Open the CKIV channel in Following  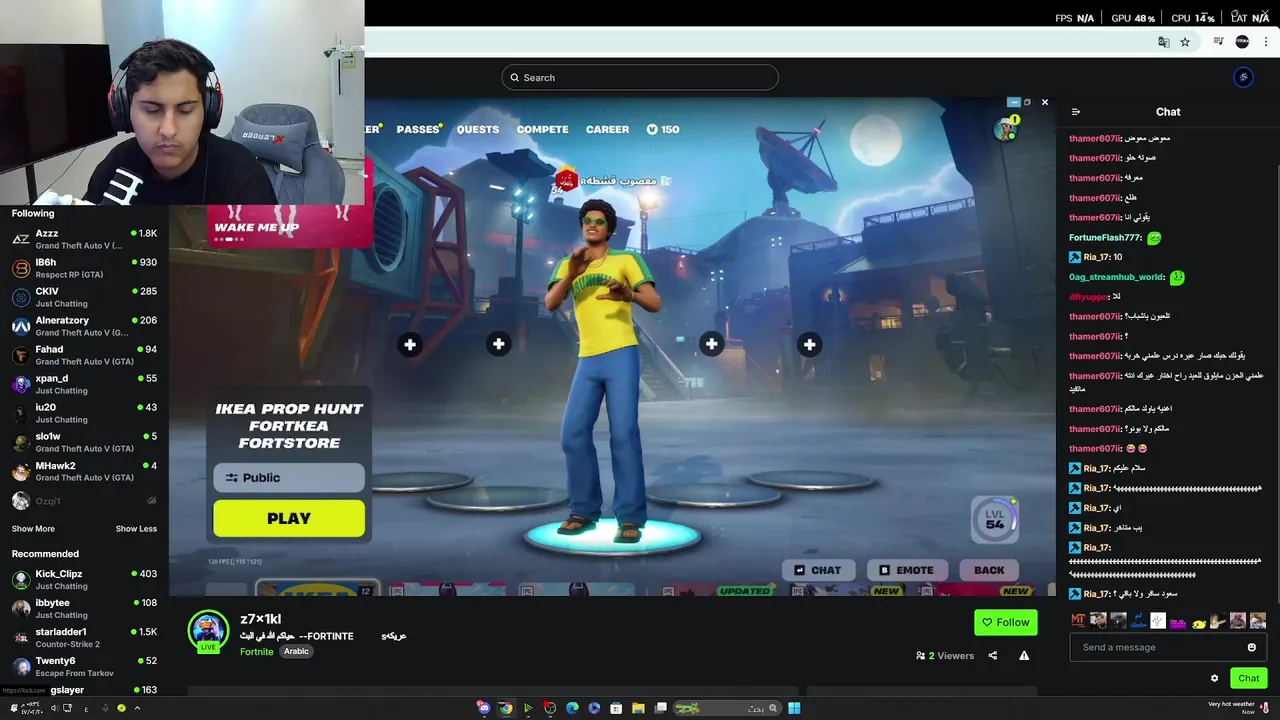point(84,297)
